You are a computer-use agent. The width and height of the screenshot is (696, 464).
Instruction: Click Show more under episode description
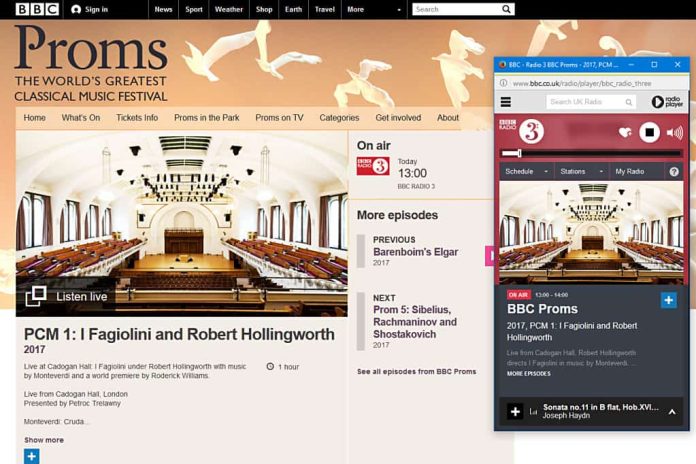(44, 440)
